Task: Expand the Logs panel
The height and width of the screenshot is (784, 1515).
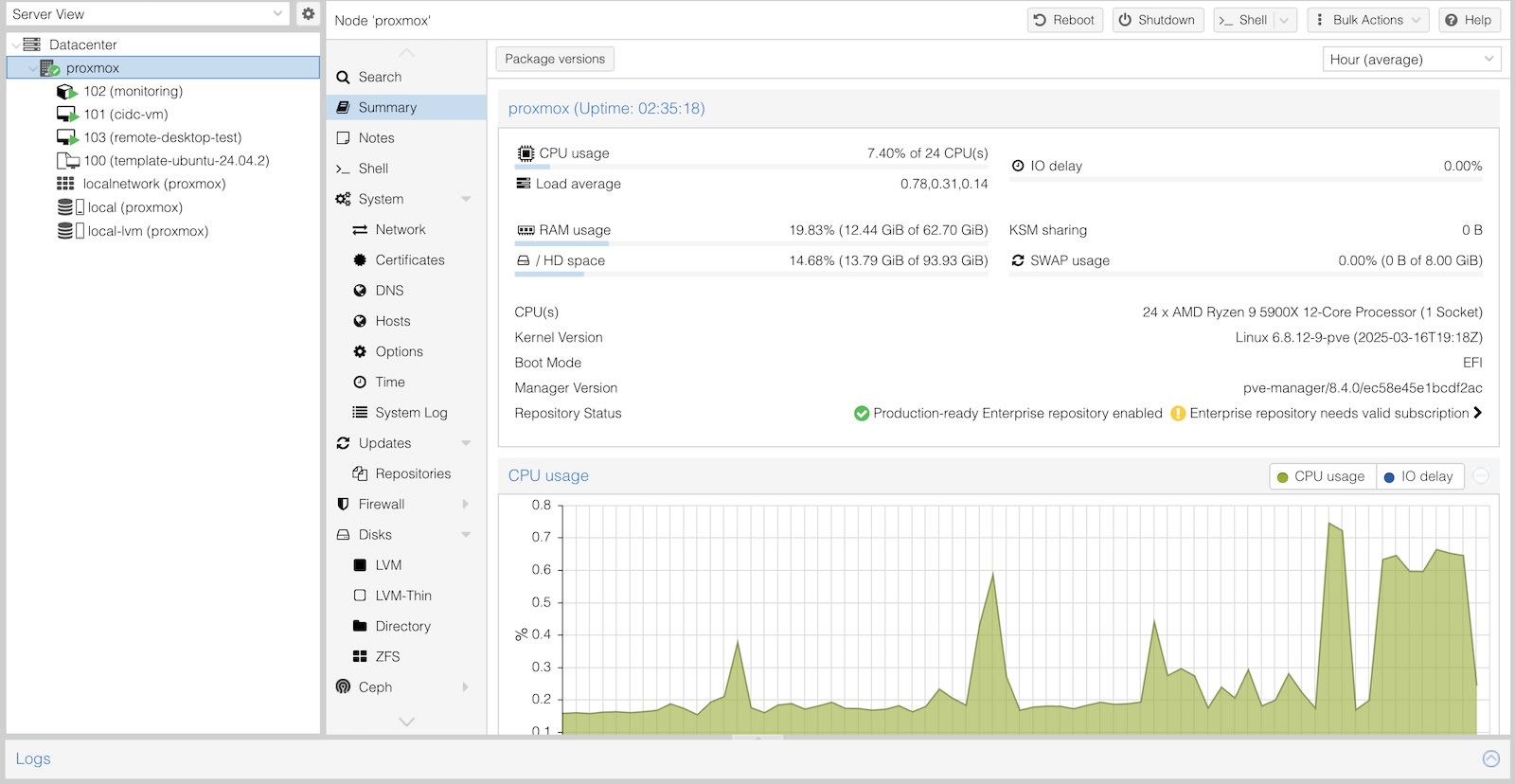Action: coord(1490,758)
